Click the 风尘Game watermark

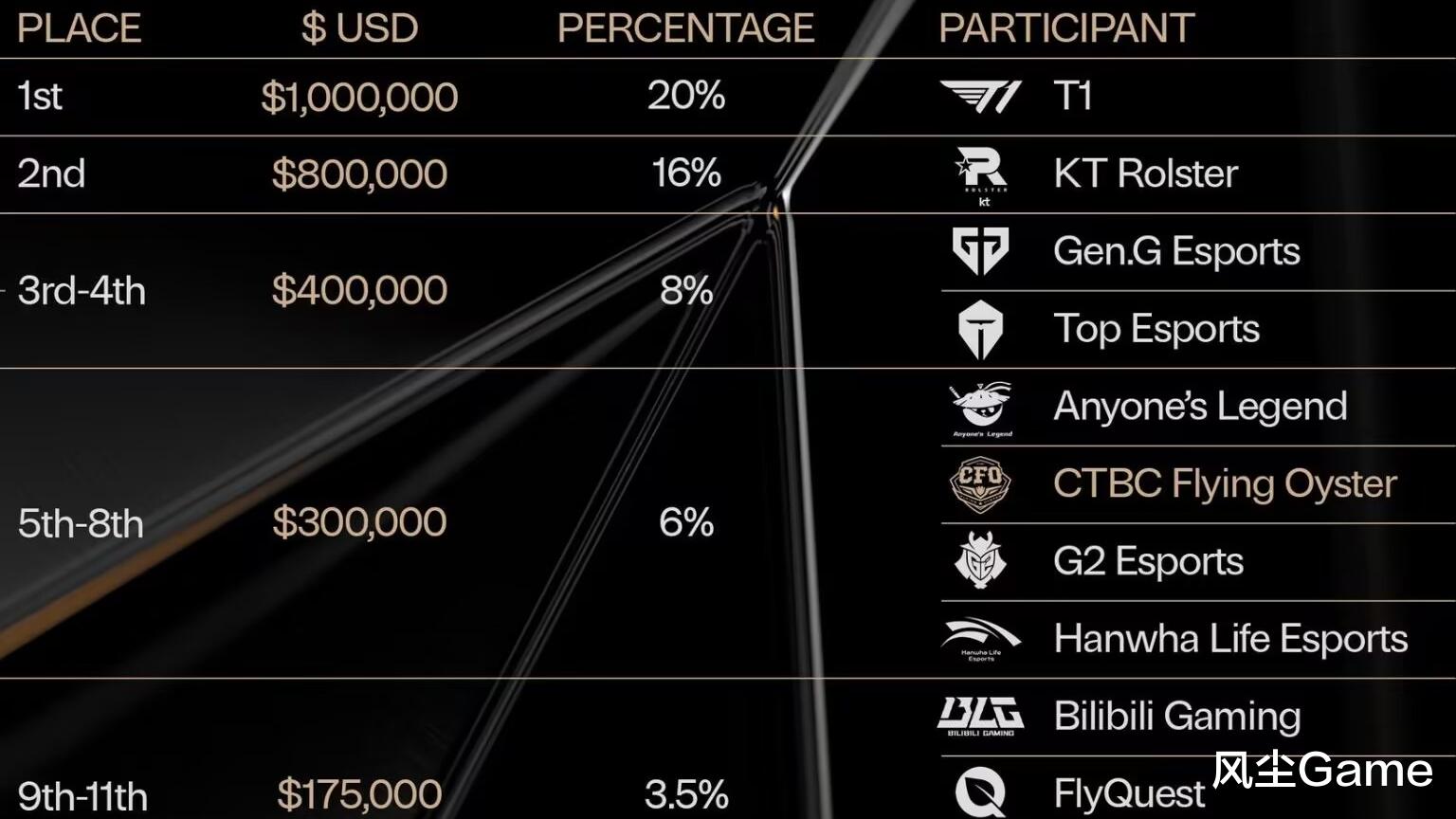point(1322,770)
